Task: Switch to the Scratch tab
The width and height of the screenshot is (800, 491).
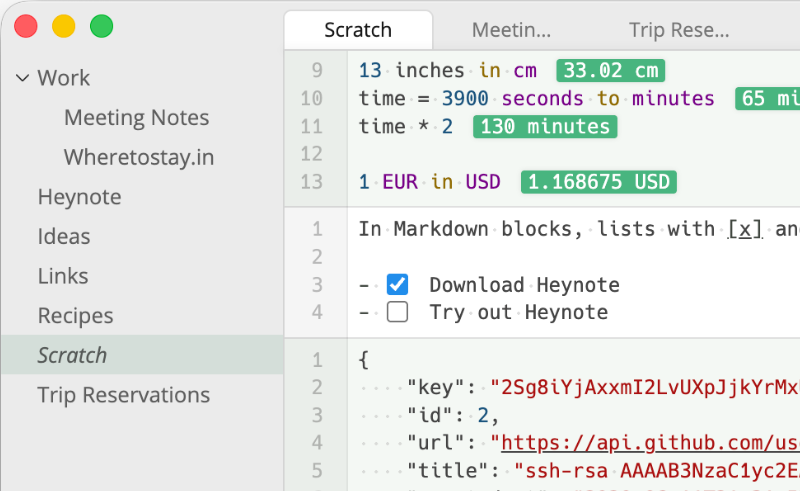Action: click(x=358, y=30)
